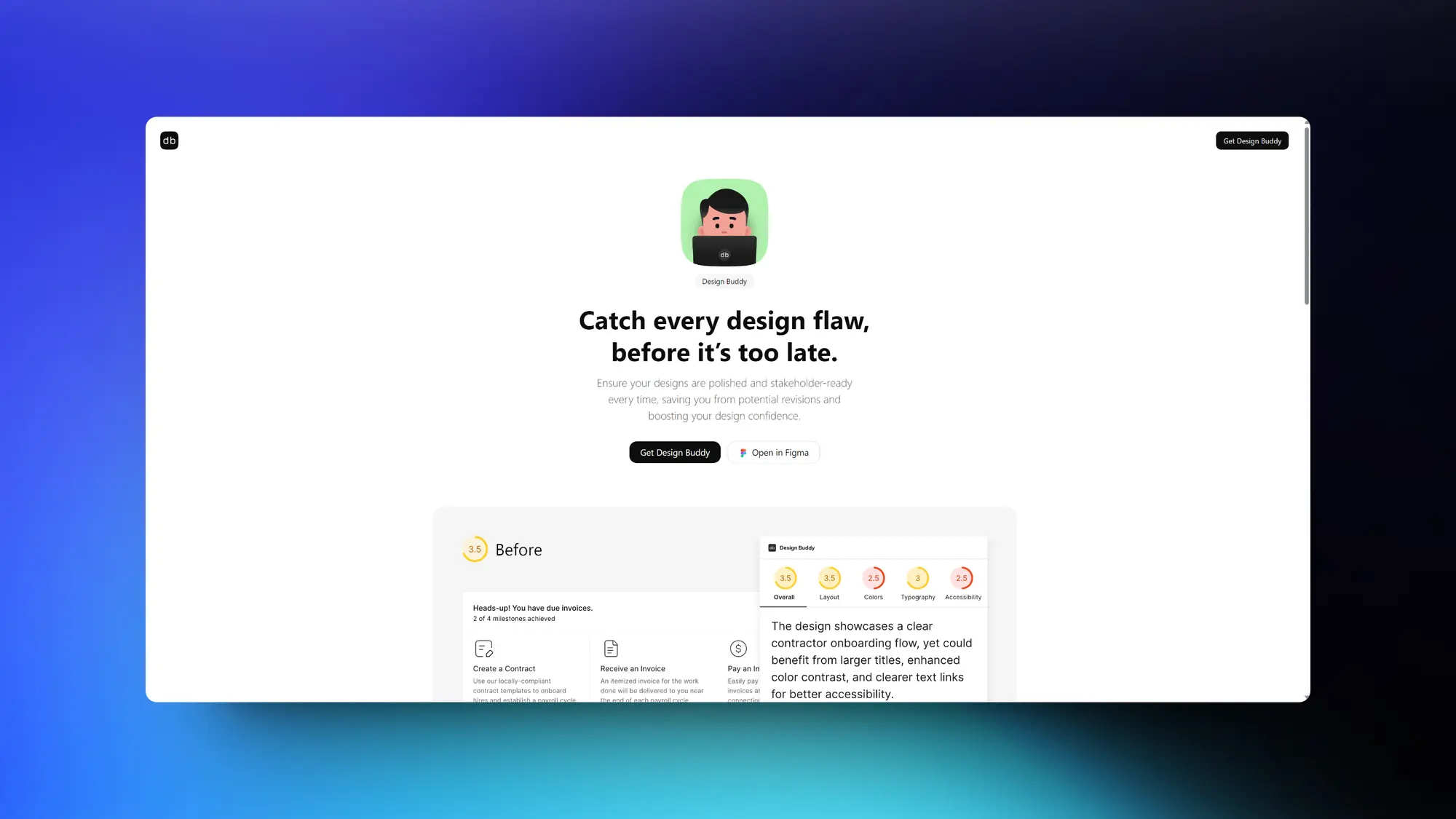Click the Layout score badge icon

(828, 577)
